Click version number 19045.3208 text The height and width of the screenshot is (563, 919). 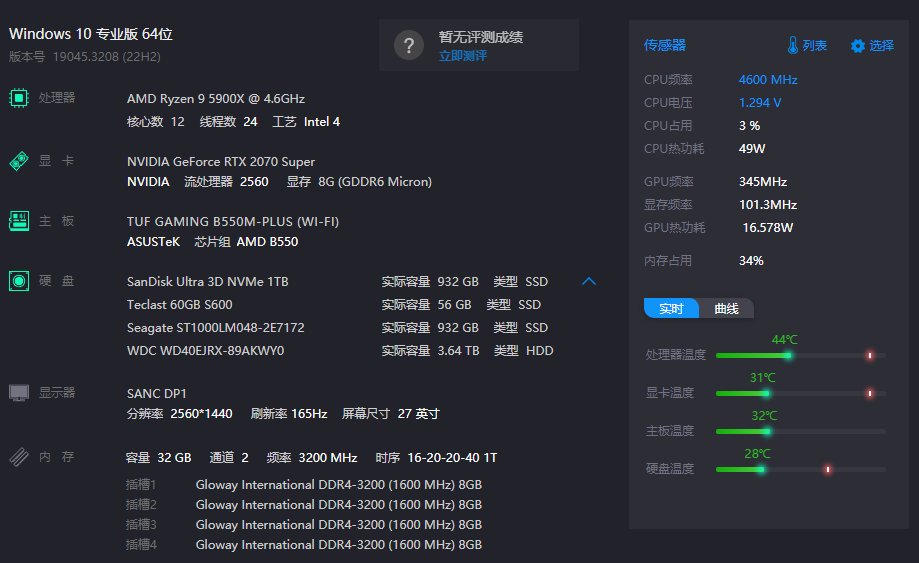click(x=106, y=56)
